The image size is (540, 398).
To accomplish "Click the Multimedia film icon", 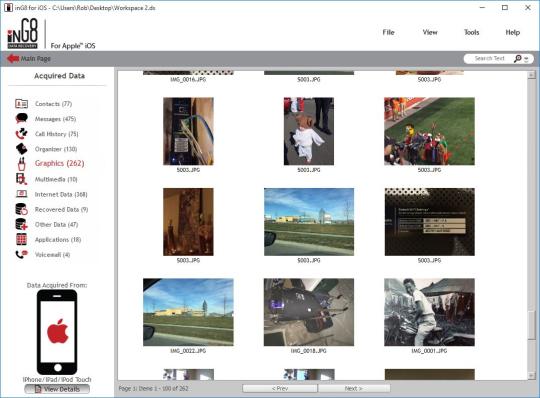I will point(21,179).
